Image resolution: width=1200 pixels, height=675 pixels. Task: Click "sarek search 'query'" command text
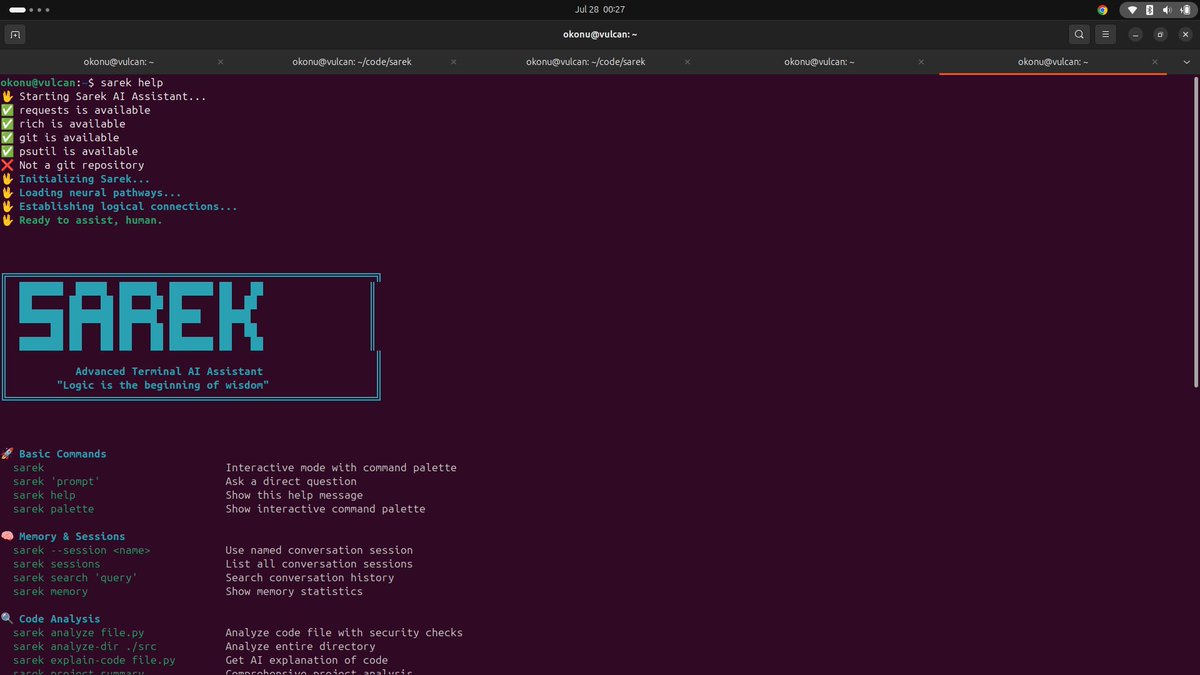pos(75,578)
